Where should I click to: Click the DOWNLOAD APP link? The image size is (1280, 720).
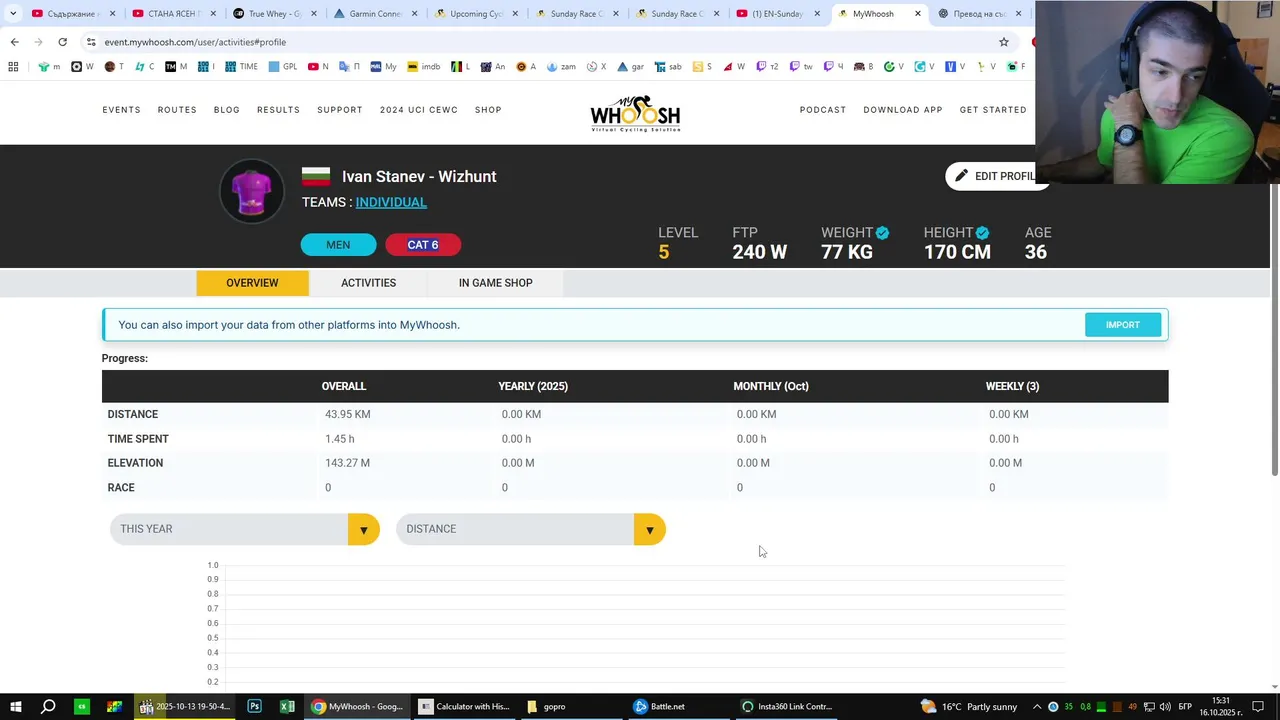coord(903,110)
